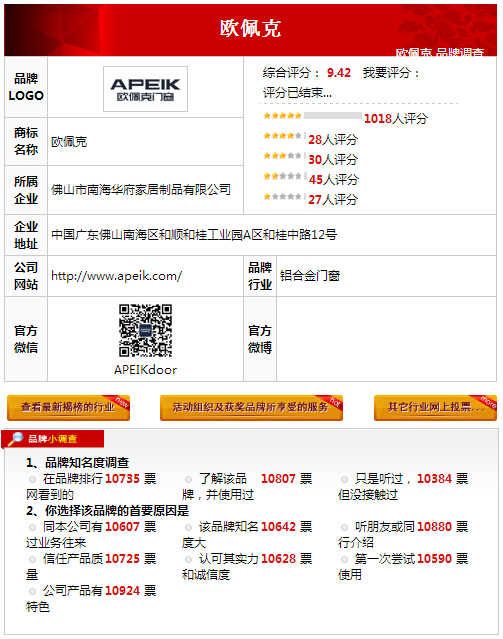Click the five-star gray progress bar
The height and width of the screenshot is (639, 503).
tap(333, 116)
